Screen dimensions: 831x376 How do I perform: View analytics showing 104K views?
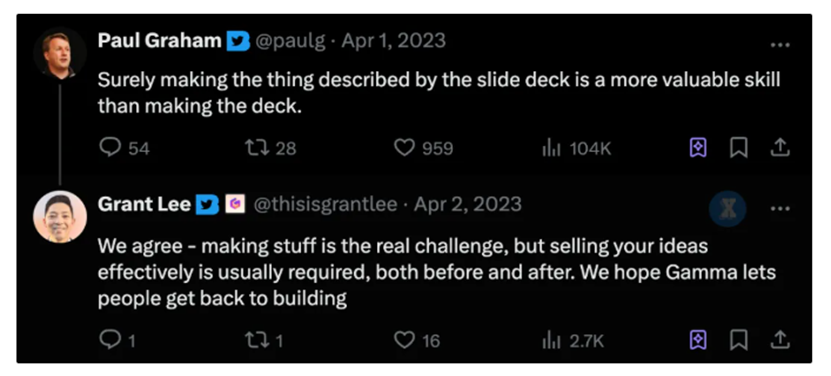coord(577,148)
